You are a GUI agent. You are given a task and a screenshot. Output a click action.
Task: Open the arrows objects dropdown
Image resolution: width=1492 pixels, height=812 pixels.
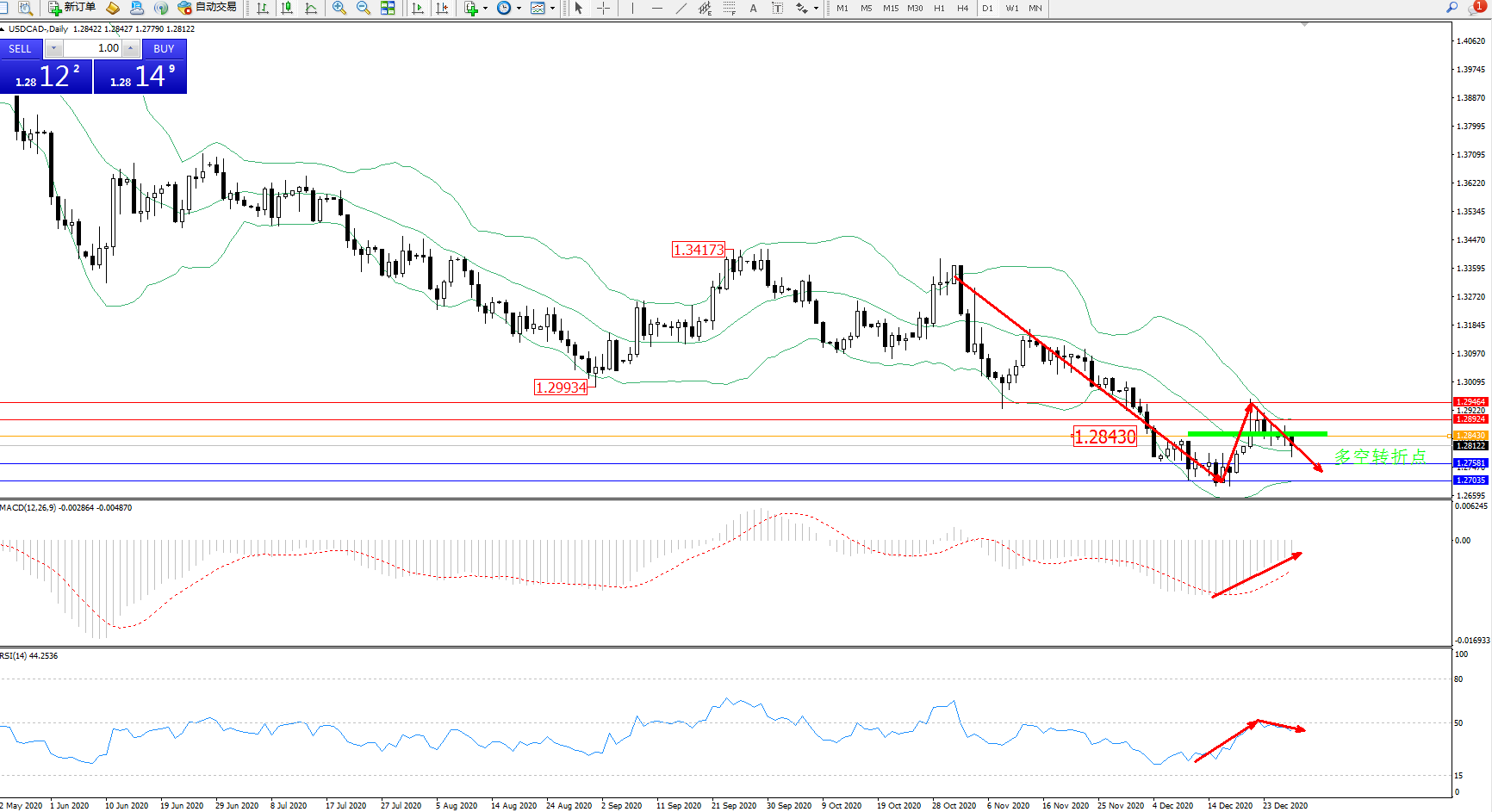coord(816,9)
